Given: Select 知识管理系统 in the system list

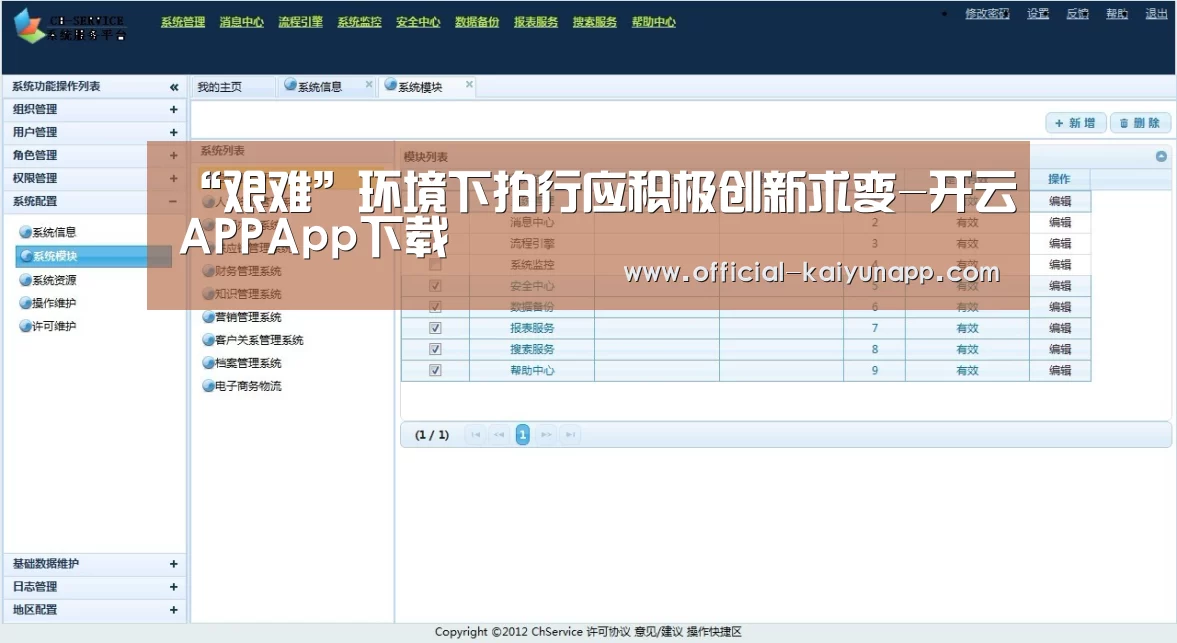Looking at the screenshot, I should point(242,294).
